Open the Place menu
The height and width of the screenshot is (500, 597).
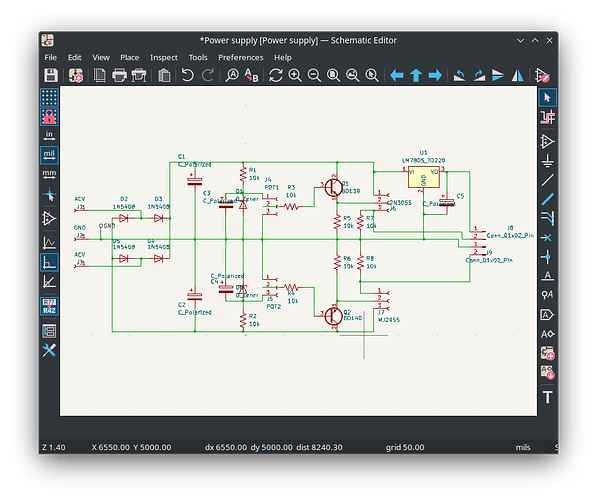129,58
